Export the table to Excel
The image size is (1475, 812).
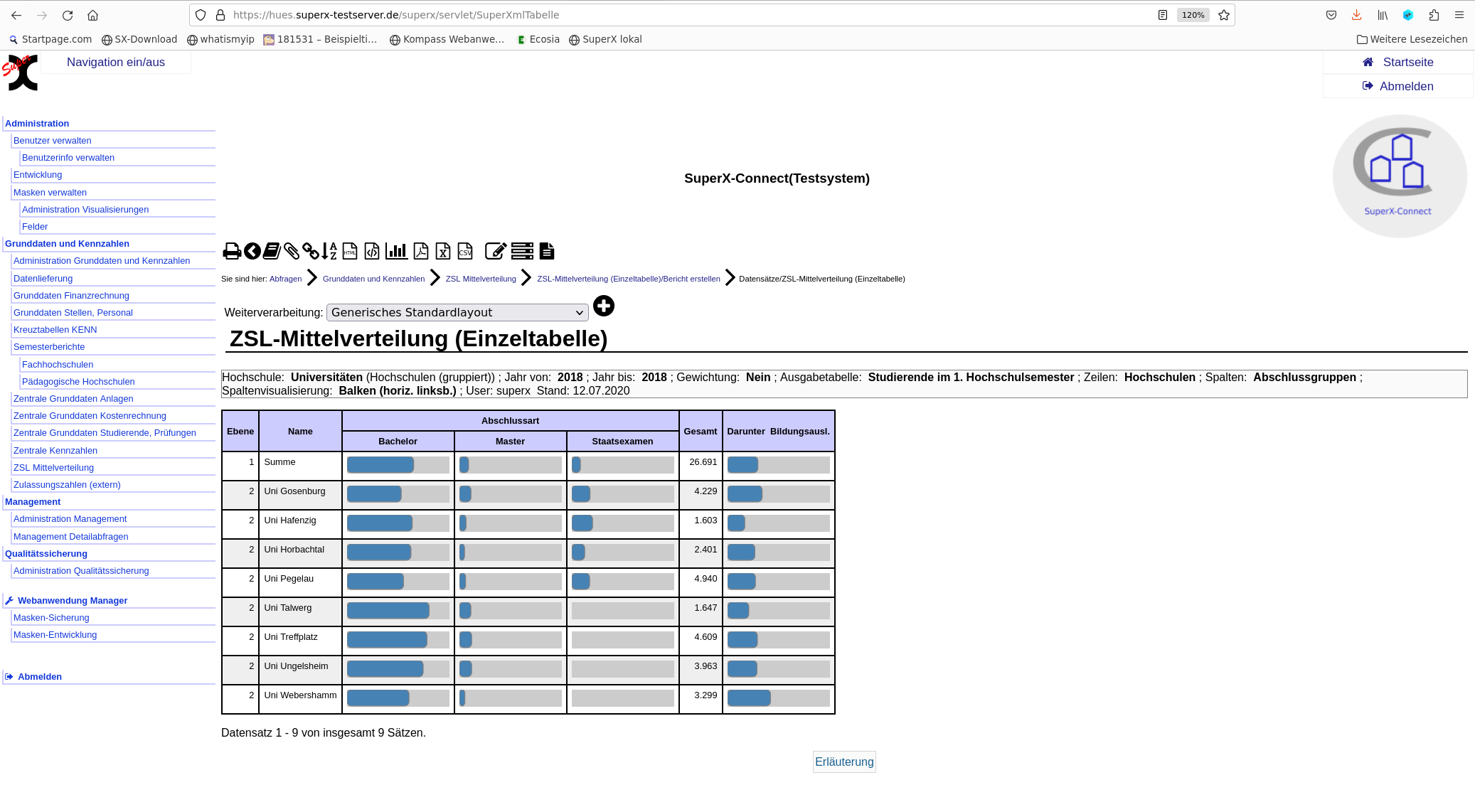[443, 251]
